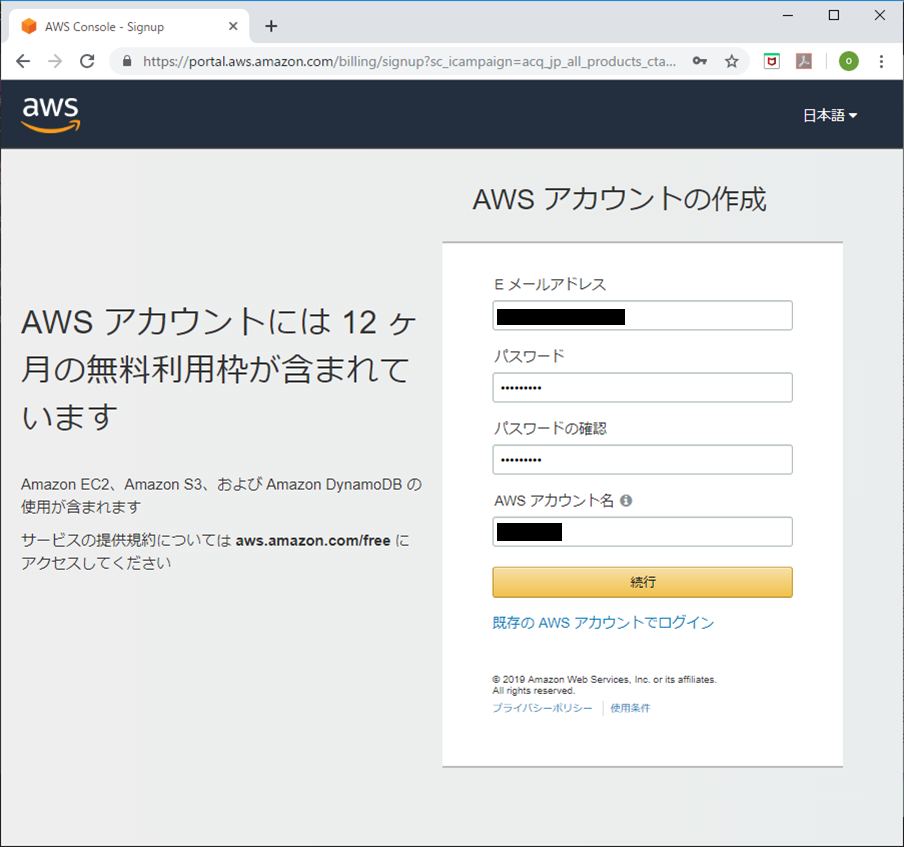This screenshot has width=904, height=847.
Task: Click the info icon next to AWS アカウント名
Action: point(626,500)
